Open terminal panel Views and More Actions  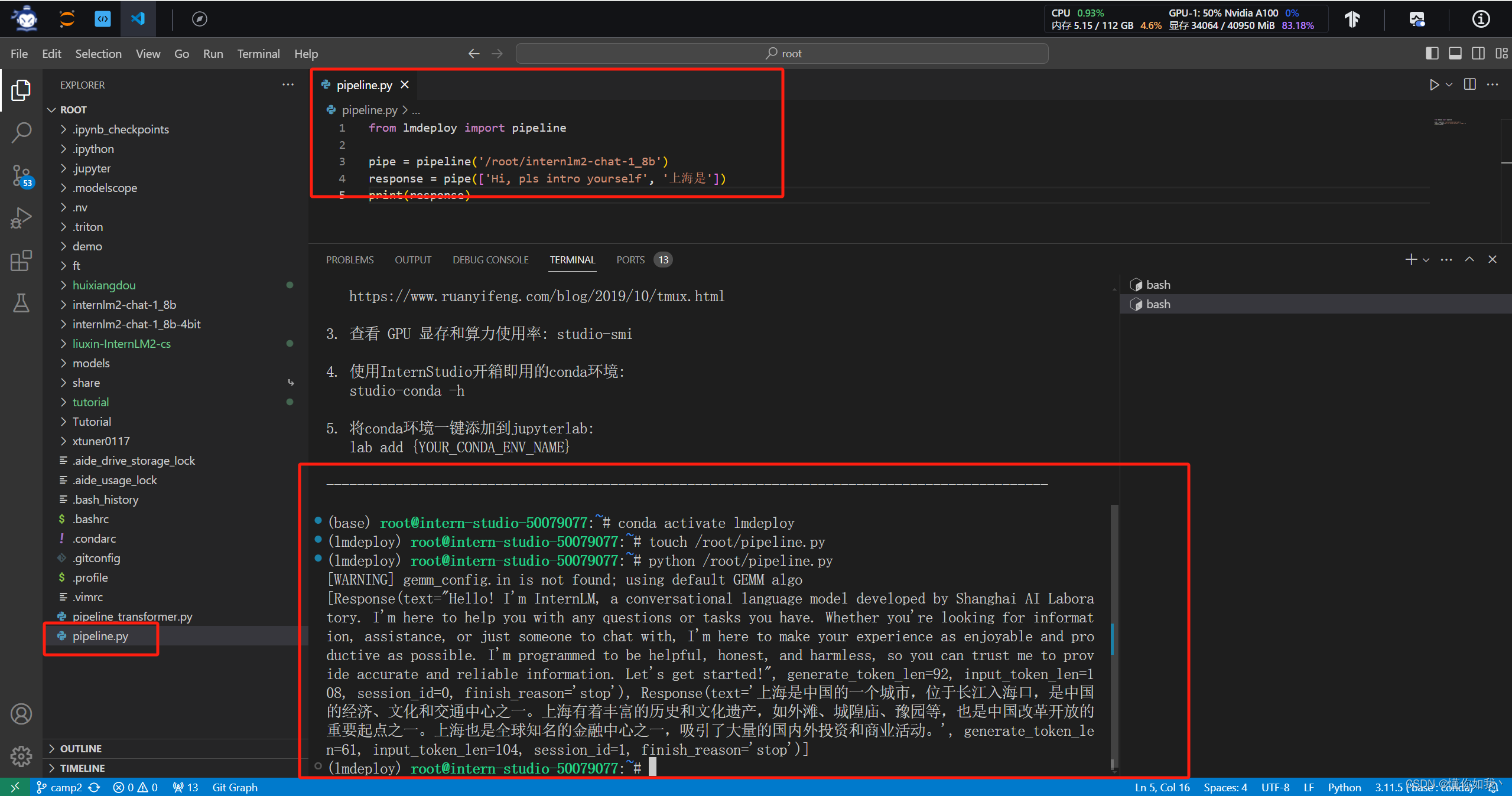coord(1446,259)
